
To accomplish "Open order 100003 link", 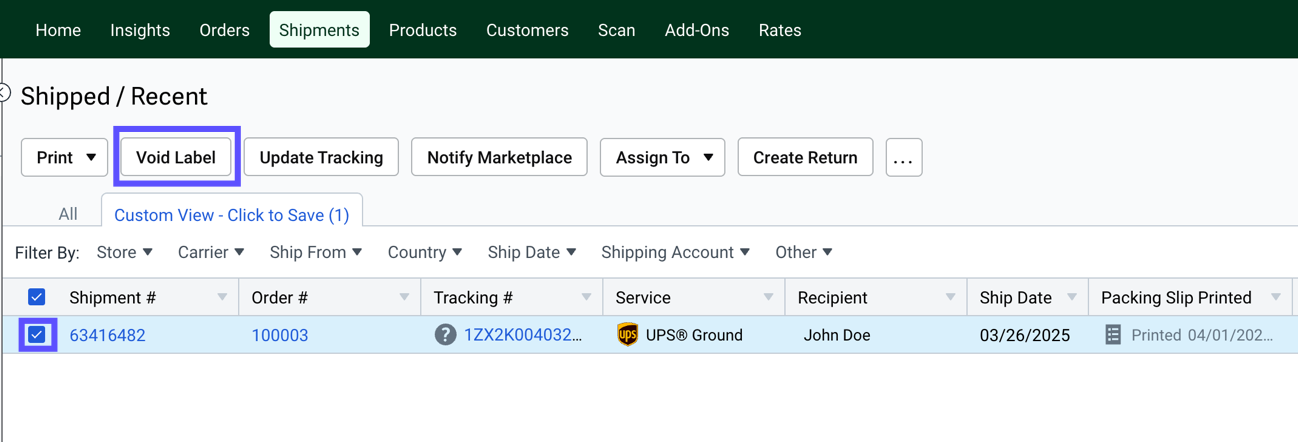I will click(280, 335).
